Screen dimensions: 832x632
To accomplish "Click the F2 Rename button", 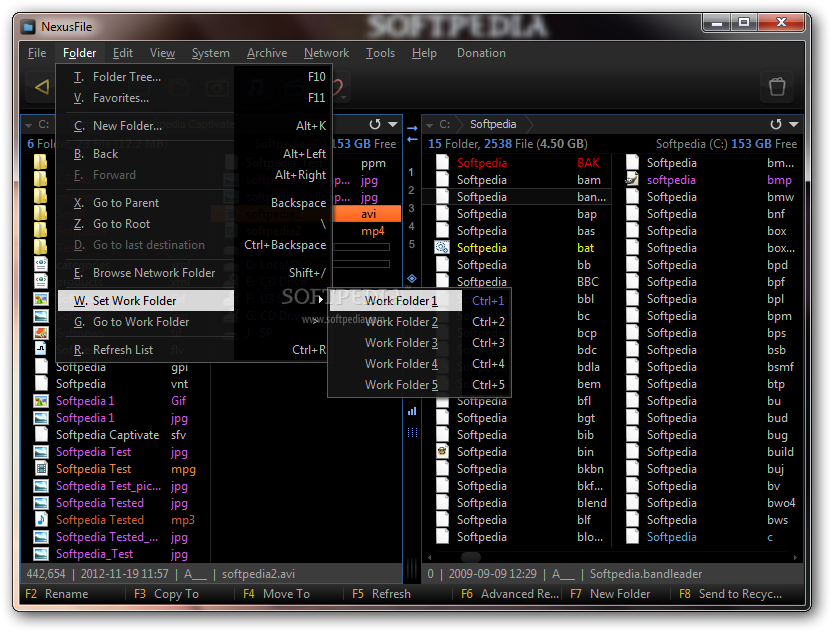I will tap(57, 594).
